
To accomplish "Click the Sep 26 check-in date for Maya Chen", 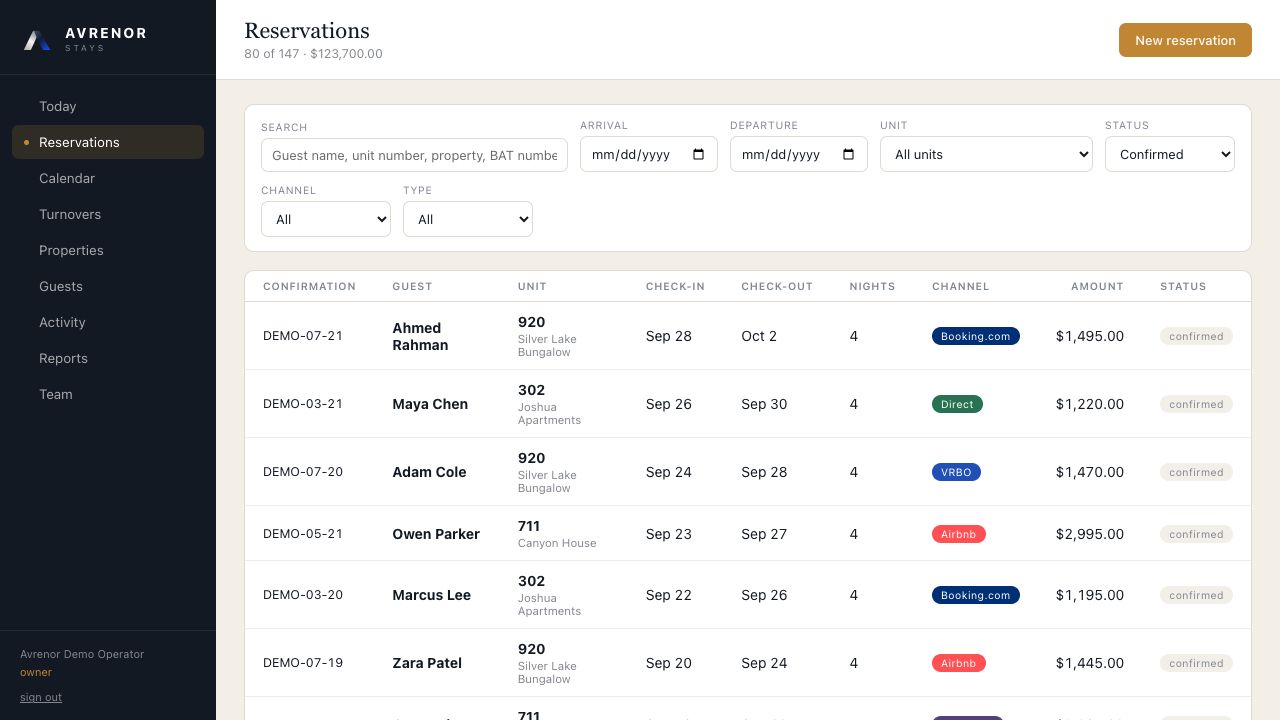I will tap(669, 404).
